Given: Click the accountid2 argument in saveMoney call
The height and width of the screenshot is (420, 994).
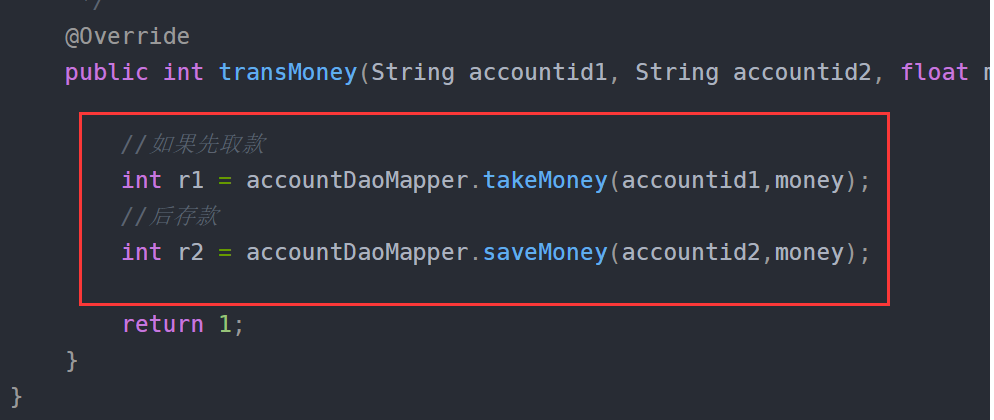Looking at the screenshot, I should 691,252.
